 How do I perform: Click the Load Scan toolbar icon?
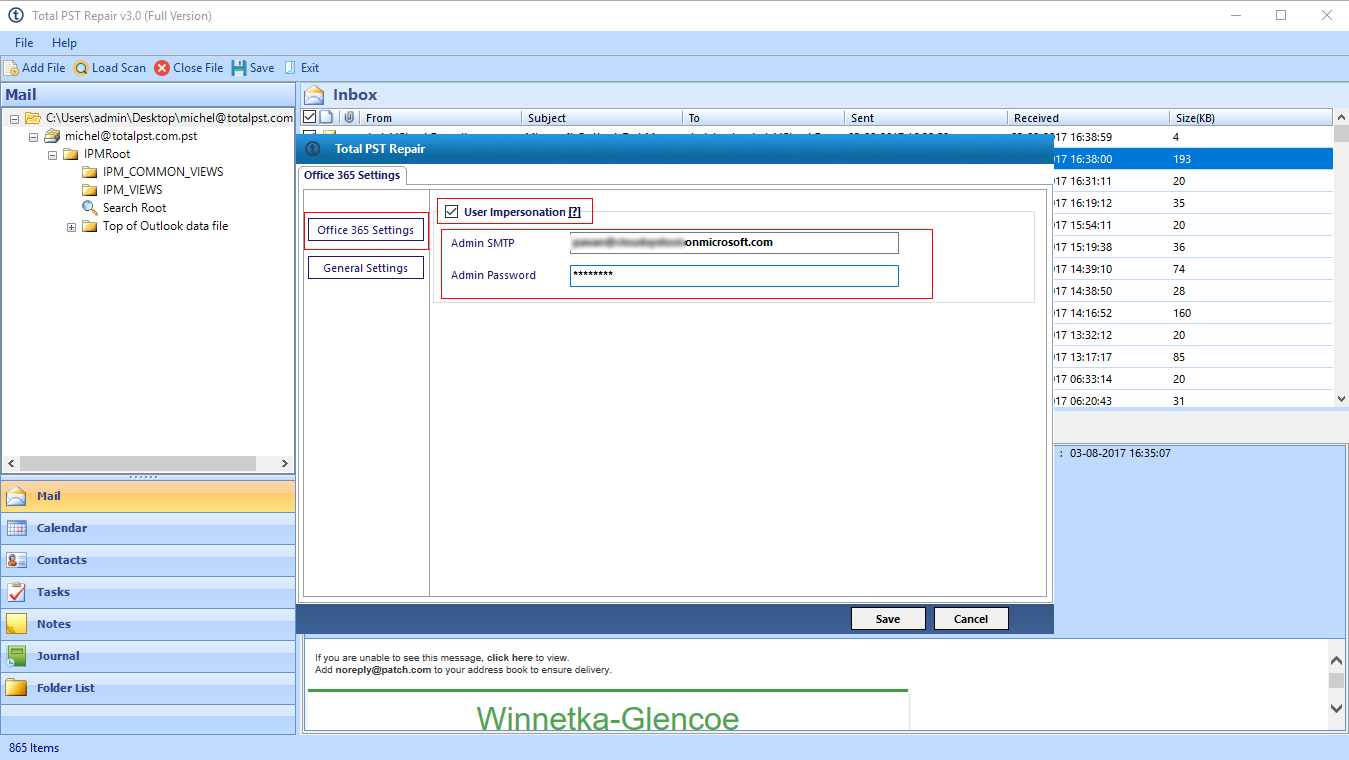(x=81, y=68)
